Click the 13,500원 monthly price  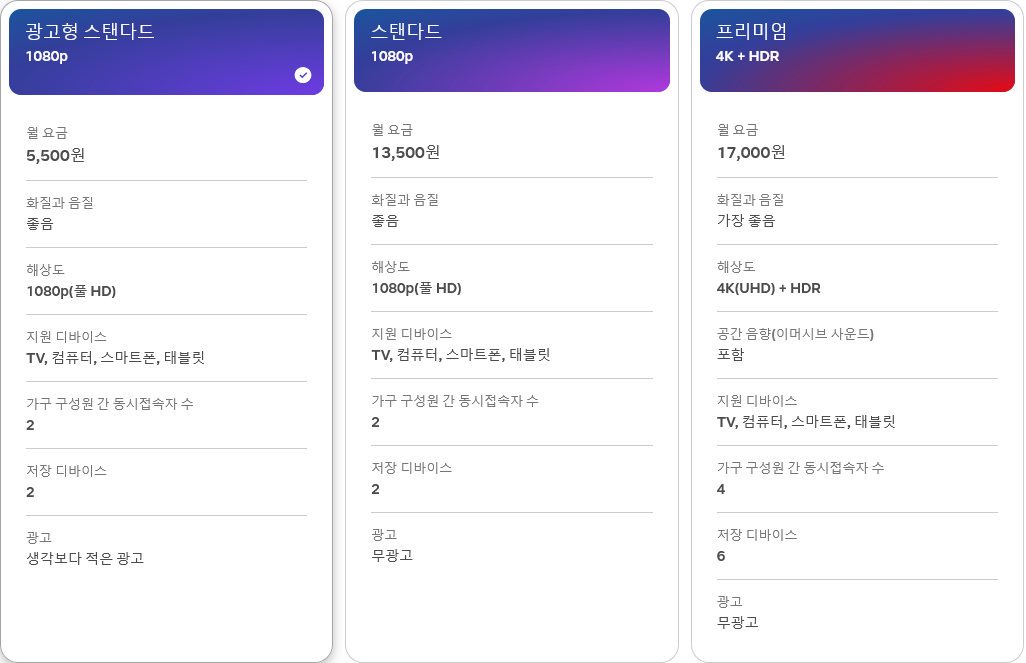click(405, 152)
